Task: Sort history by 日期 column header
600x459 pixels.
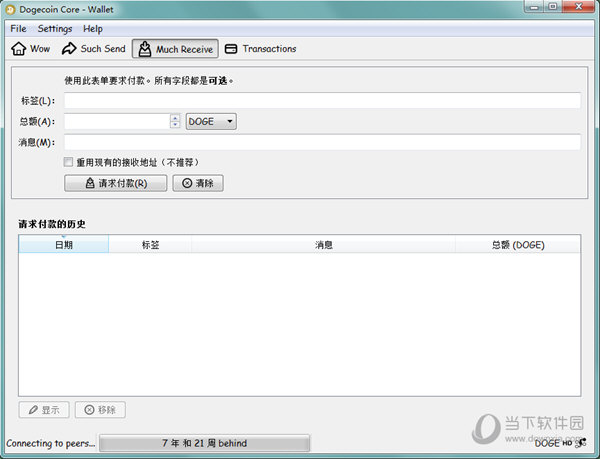Action: coord(64,244)
